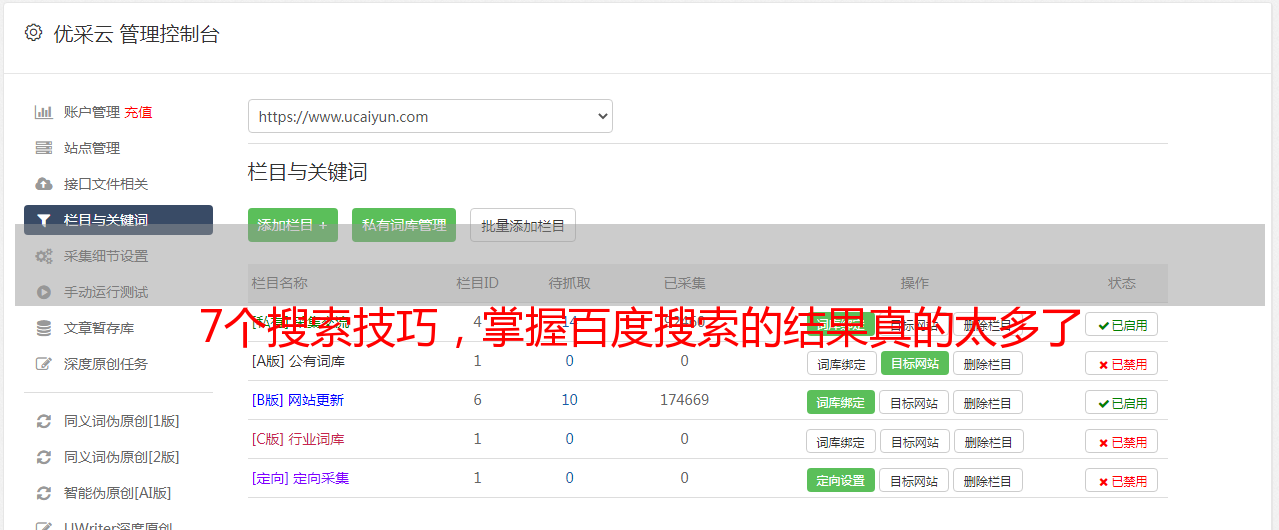Click 词库绑定 for [C版] 行业词库
The image size is (1279, 530).
(x=841, y=441)
